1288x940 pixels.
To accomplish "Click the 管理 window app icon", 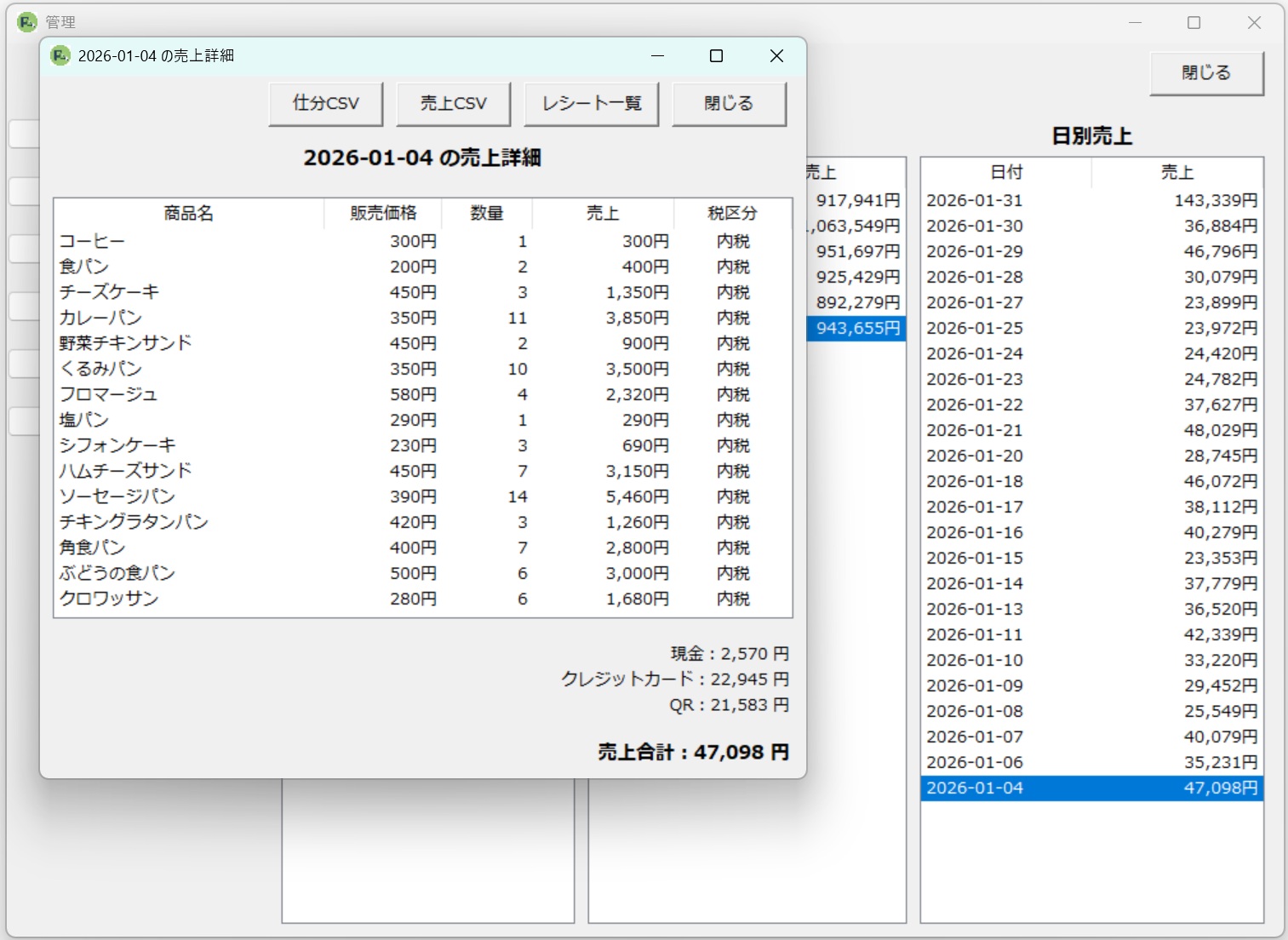I will point(27,22).
